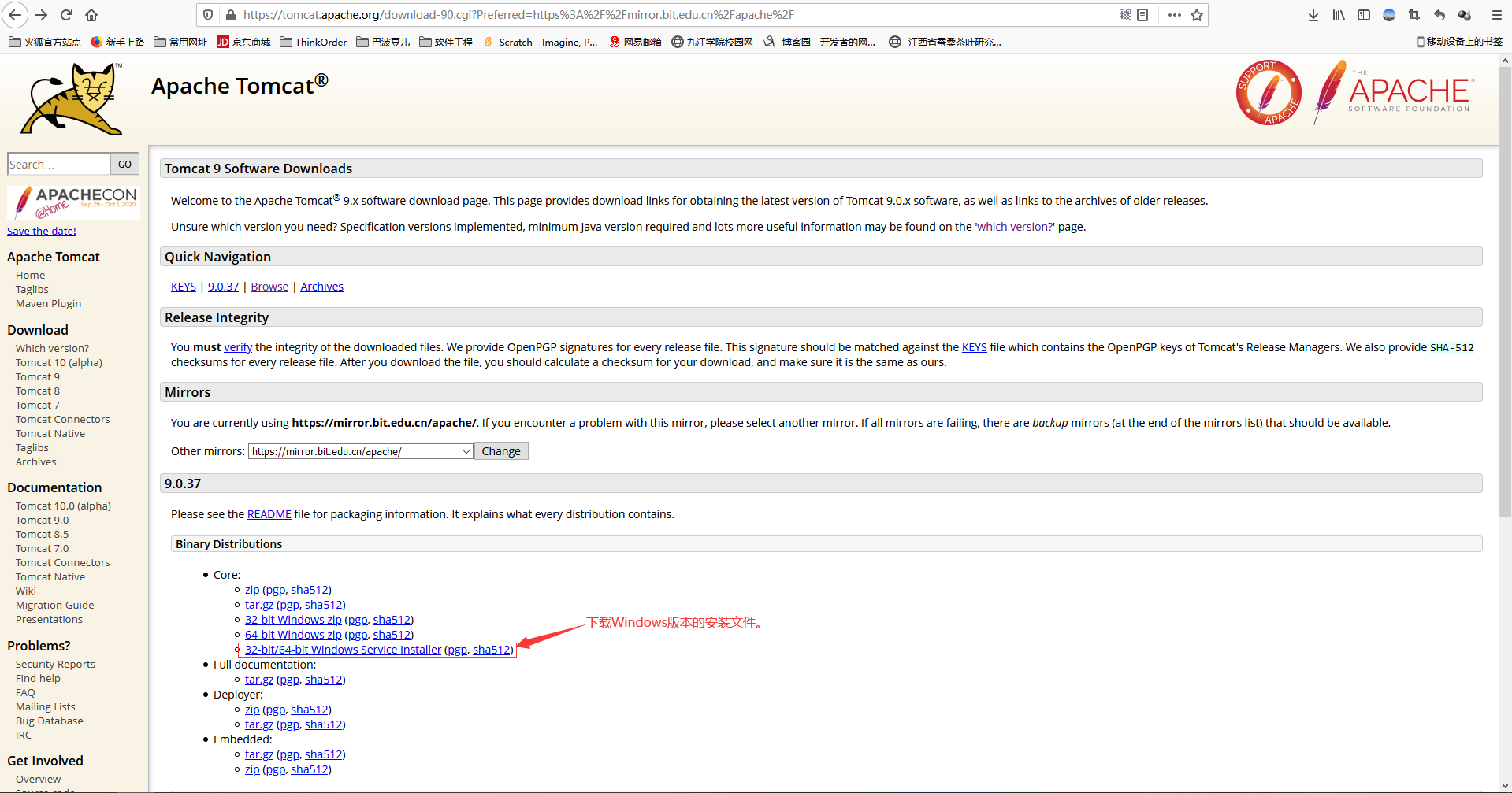Open Security Reports in Problems sidebar
The width and height of the screenshot is (1512, 793).
tap(55, 664)
